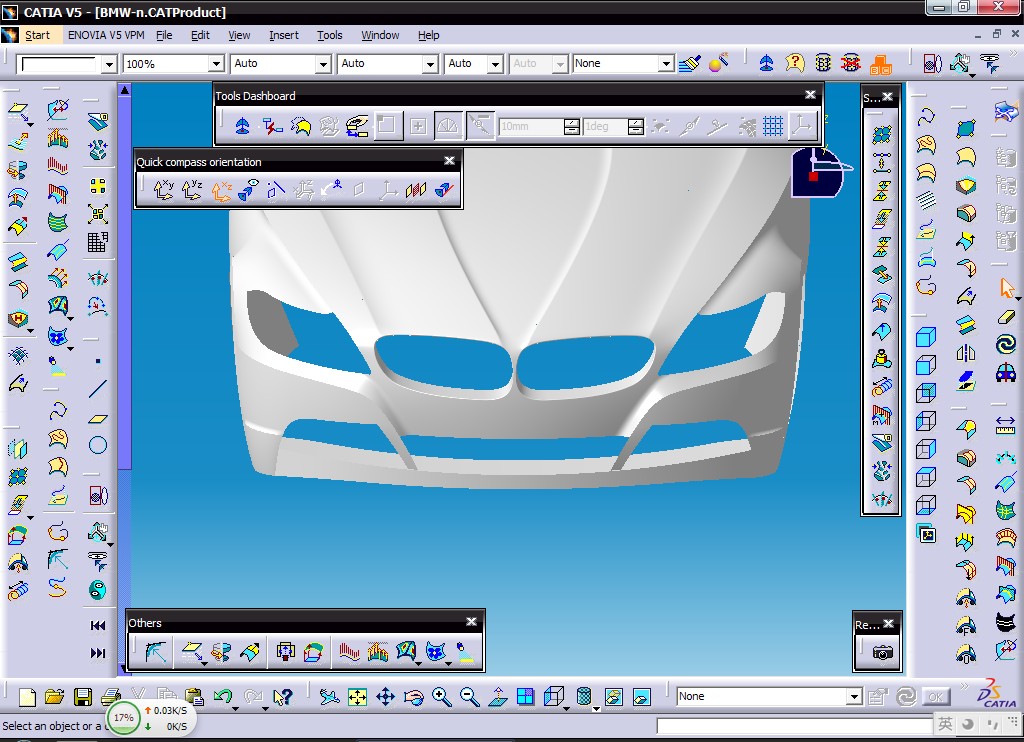
Task: Toggle create datum icon in Tools Dashboard
Action: tap(272, 126)
